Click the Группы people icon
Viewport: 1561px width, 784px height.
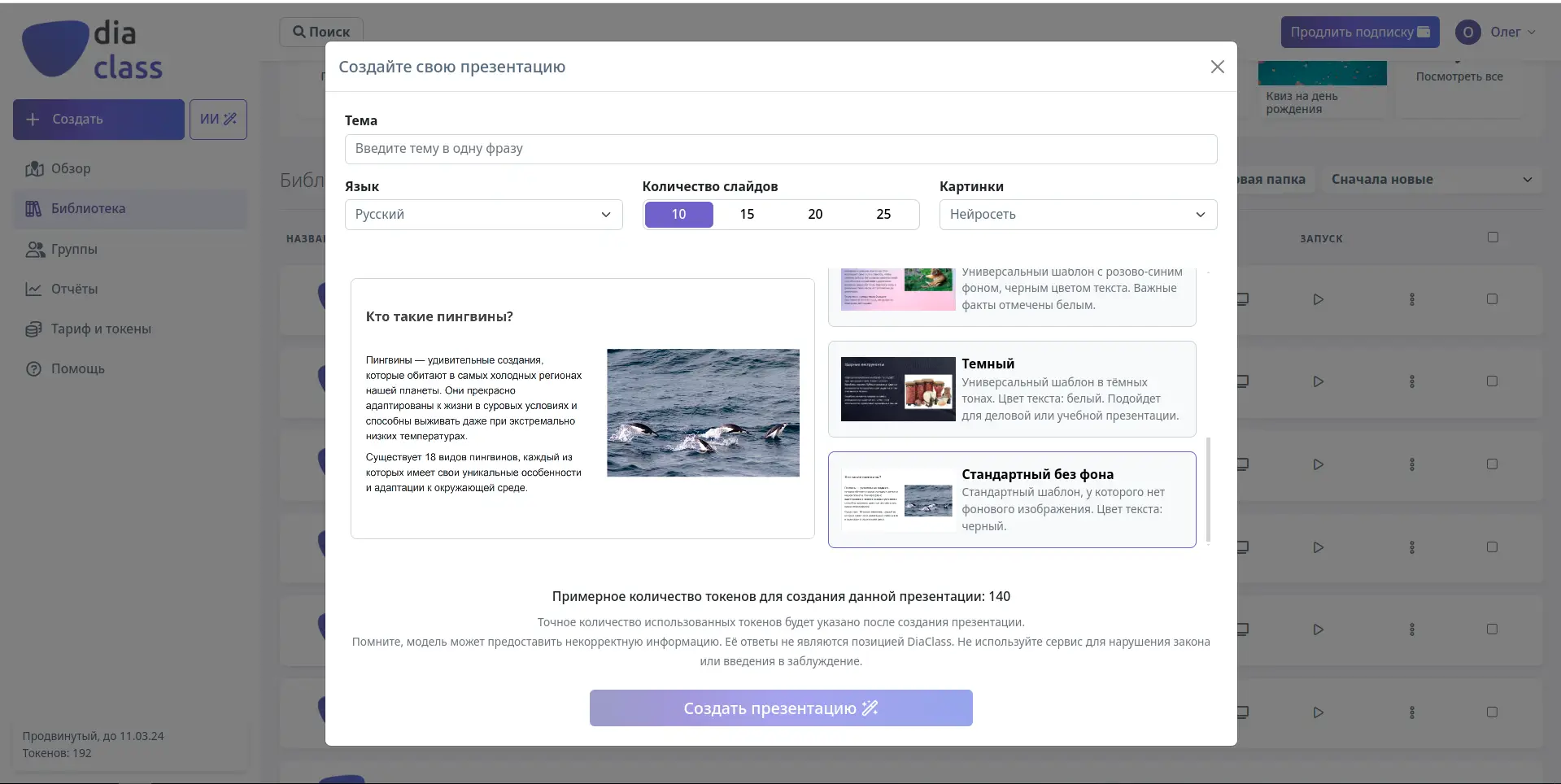click(35, 250)
